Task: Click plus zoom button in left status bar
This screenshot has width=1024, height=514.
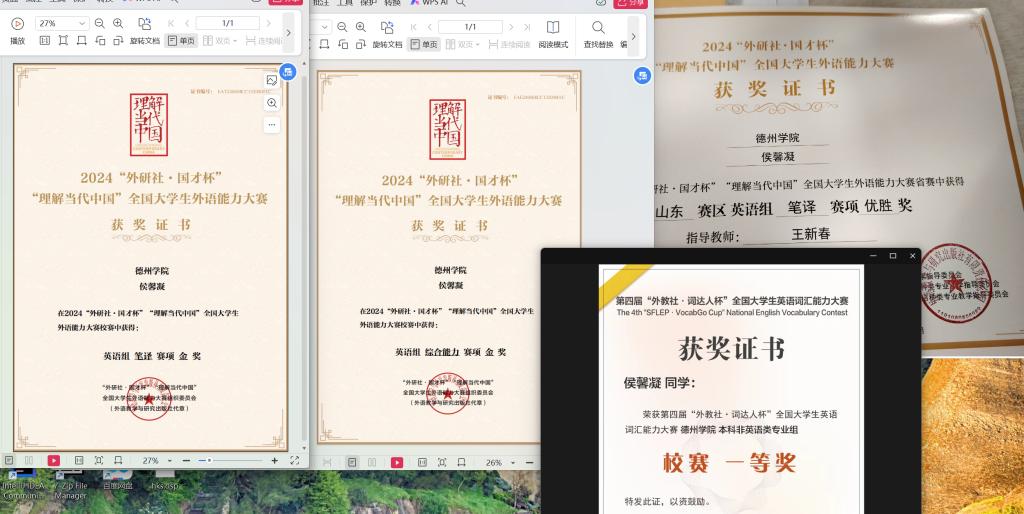Action: (274, 460)
